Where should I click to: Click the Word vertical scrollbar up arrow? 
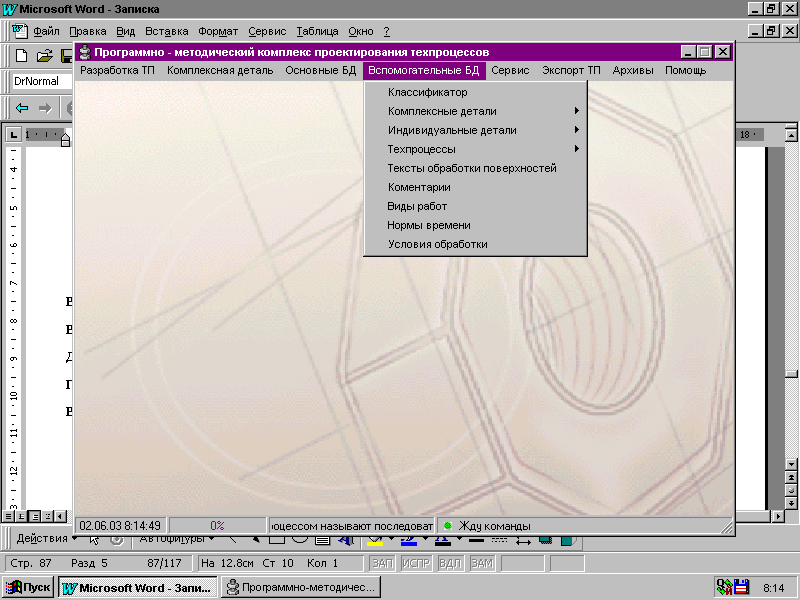pyautogui.click(x=791, y=135)
